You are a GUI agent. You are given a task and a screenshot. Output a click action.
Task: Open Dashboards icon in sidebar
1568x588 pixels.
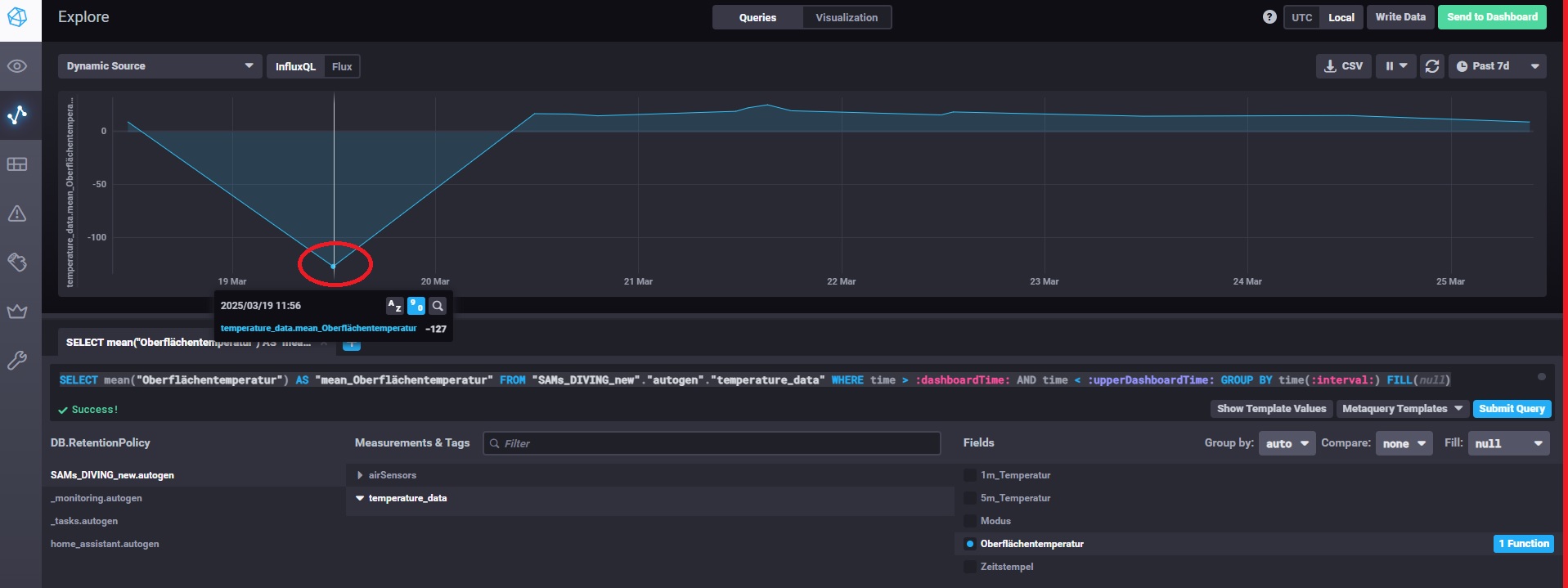click(17, 164)
